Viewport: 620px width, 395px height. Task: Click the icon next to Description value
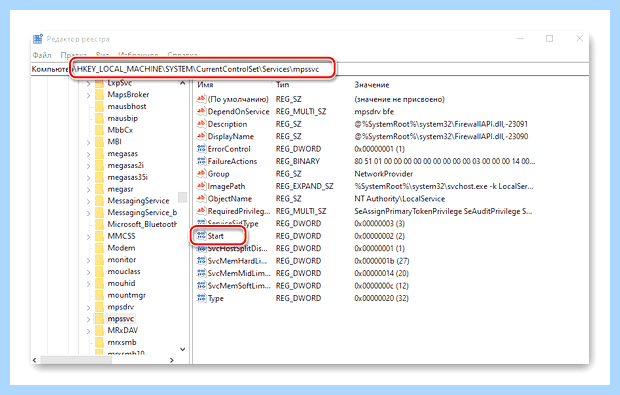(x=201, y=124)
